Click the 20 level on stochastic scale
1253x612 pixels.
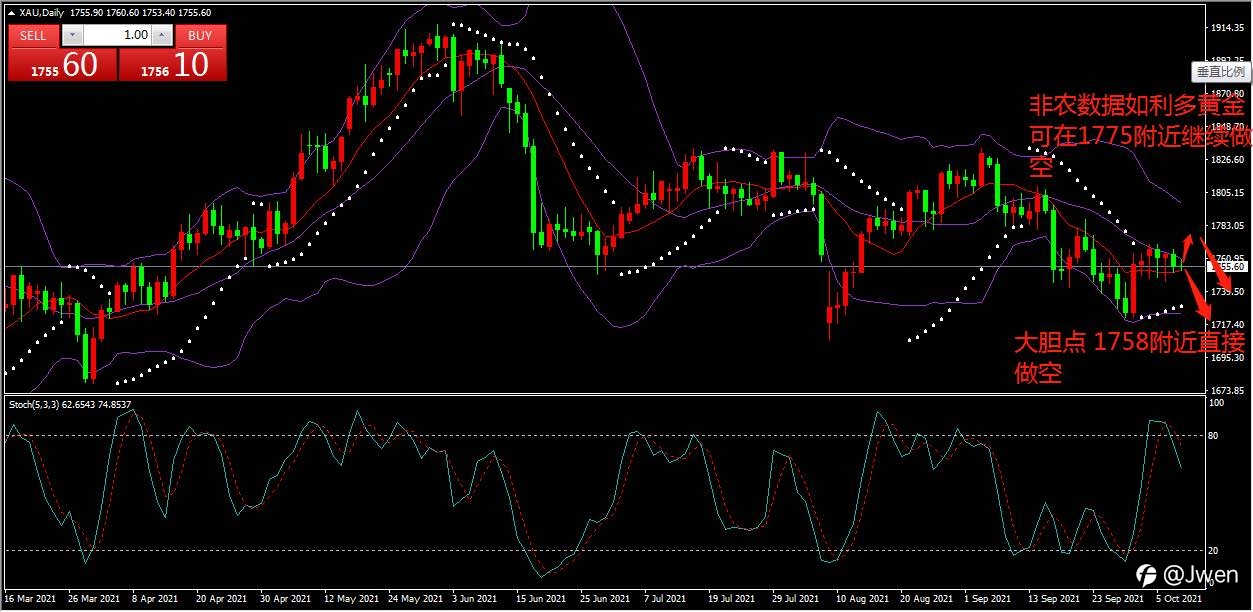pyautogui.click(x=1213, y=550)
